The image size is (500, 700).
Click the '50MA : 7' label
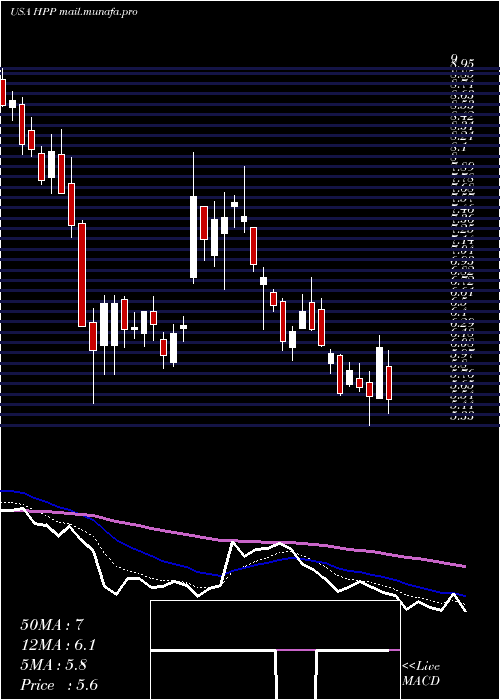[52, 625]
